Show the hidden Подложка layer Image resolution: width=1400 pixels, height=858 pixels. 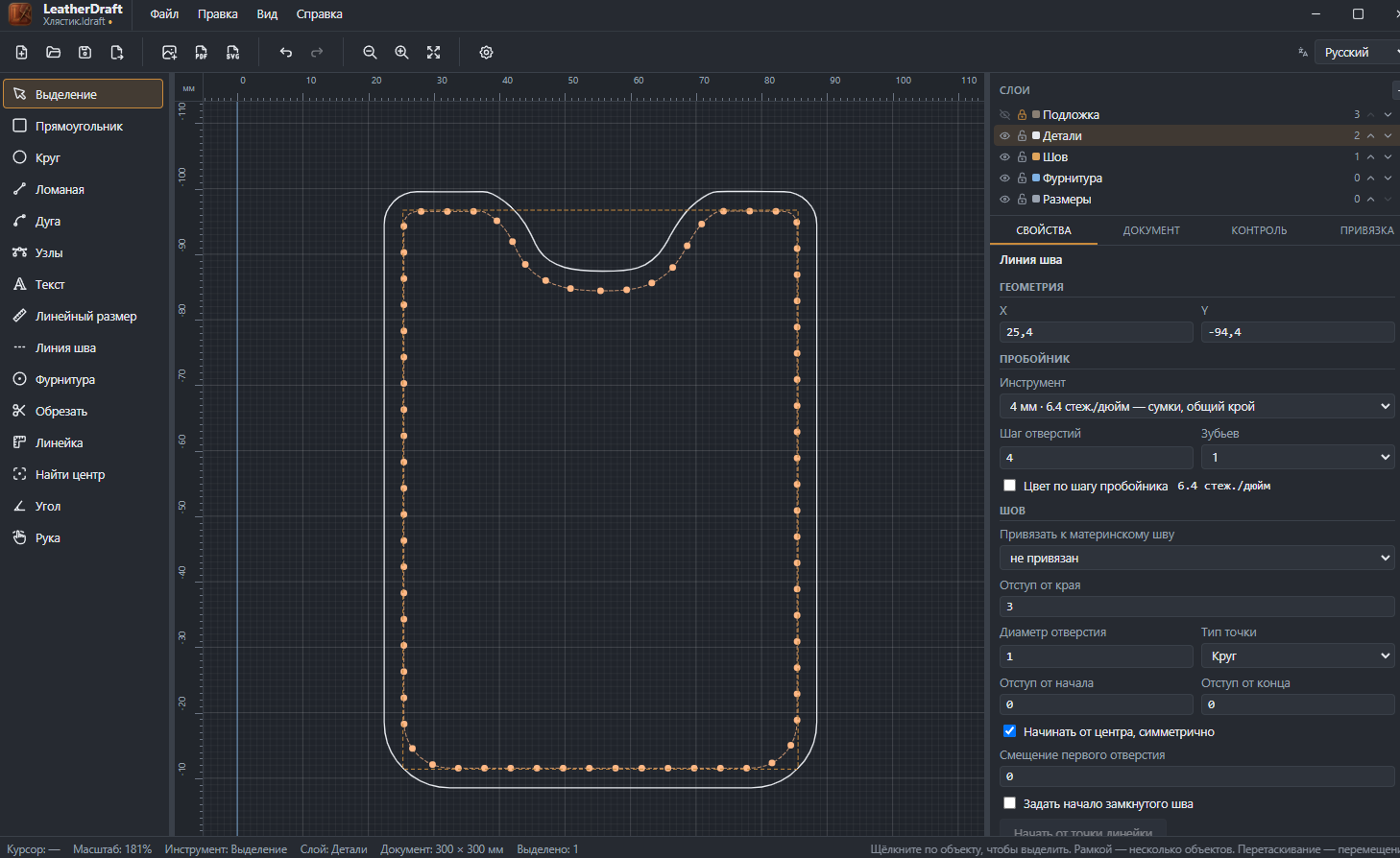click(1005, 115)
